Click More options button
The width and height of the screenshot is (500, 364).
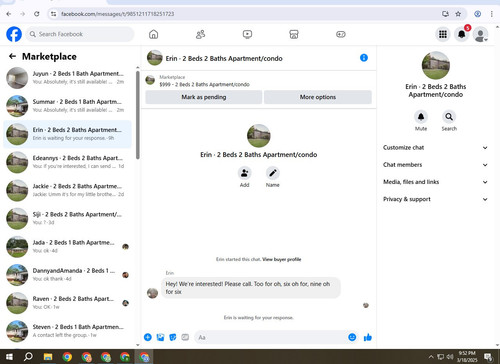coord(318,97)
